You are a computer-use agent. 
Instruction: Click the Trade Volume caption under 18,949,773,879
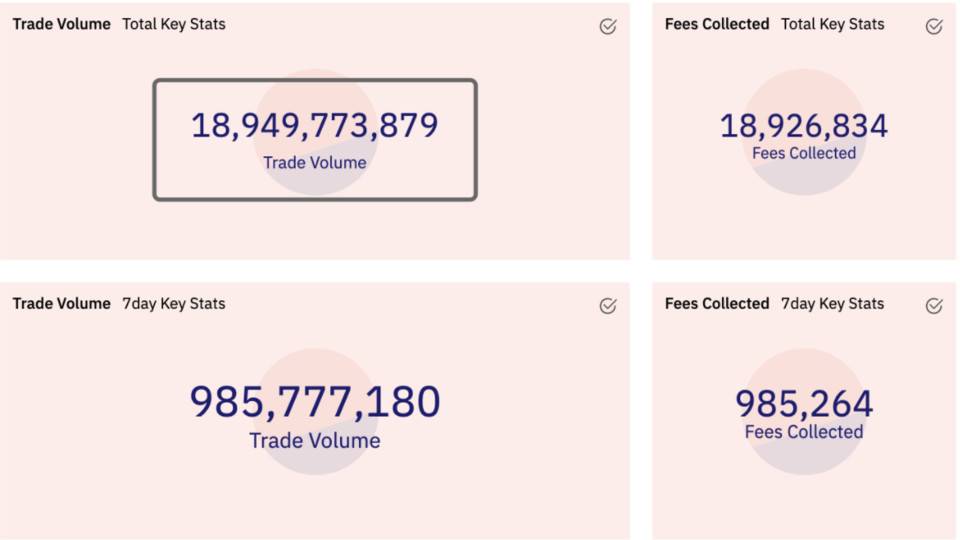(x=315, y=163)
